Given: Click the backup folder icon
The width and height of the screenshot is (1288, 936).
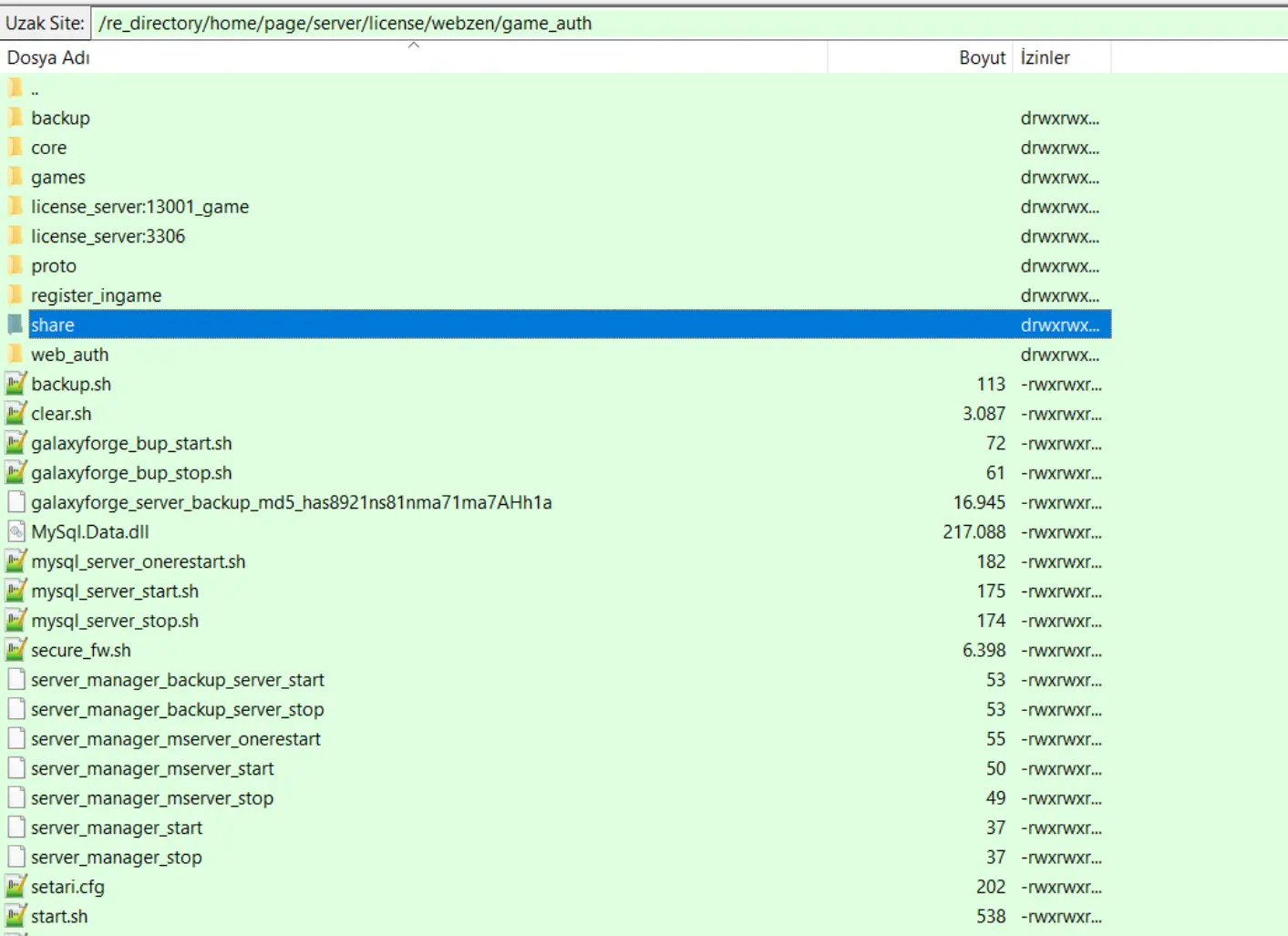Looking at the screenshot, I should 15,118.
